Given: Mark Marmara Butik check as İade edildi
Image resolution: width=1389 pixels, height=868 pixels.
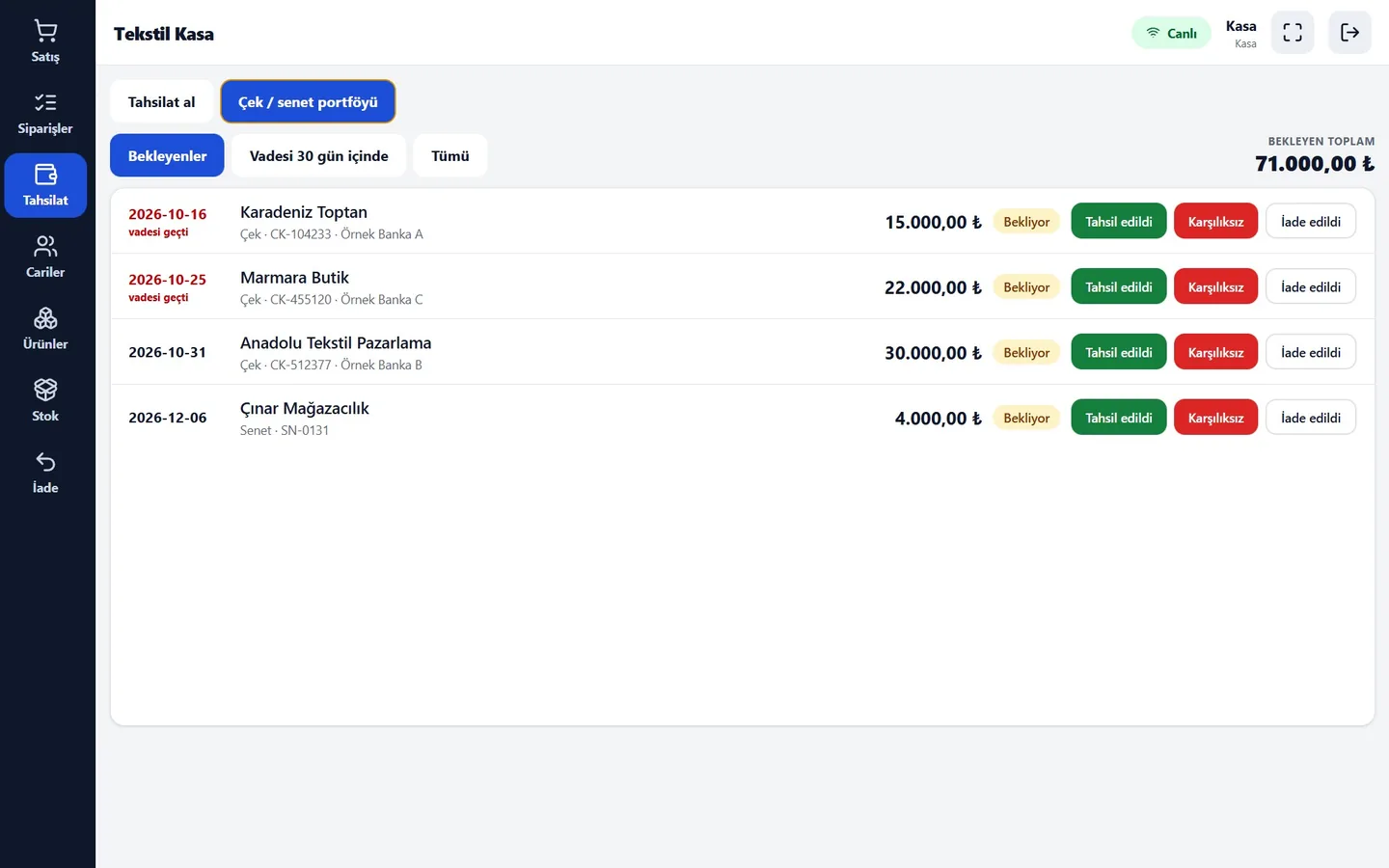Looking at the screenshot, I should click(1311, 287).
